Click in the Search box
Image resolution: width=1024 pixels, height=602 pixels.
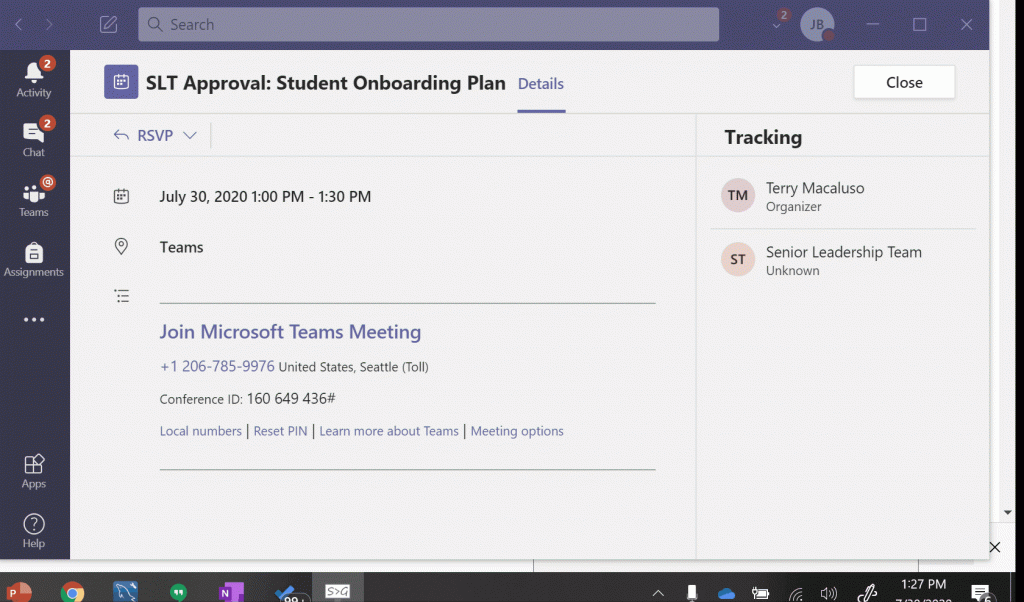click(428, 24)
